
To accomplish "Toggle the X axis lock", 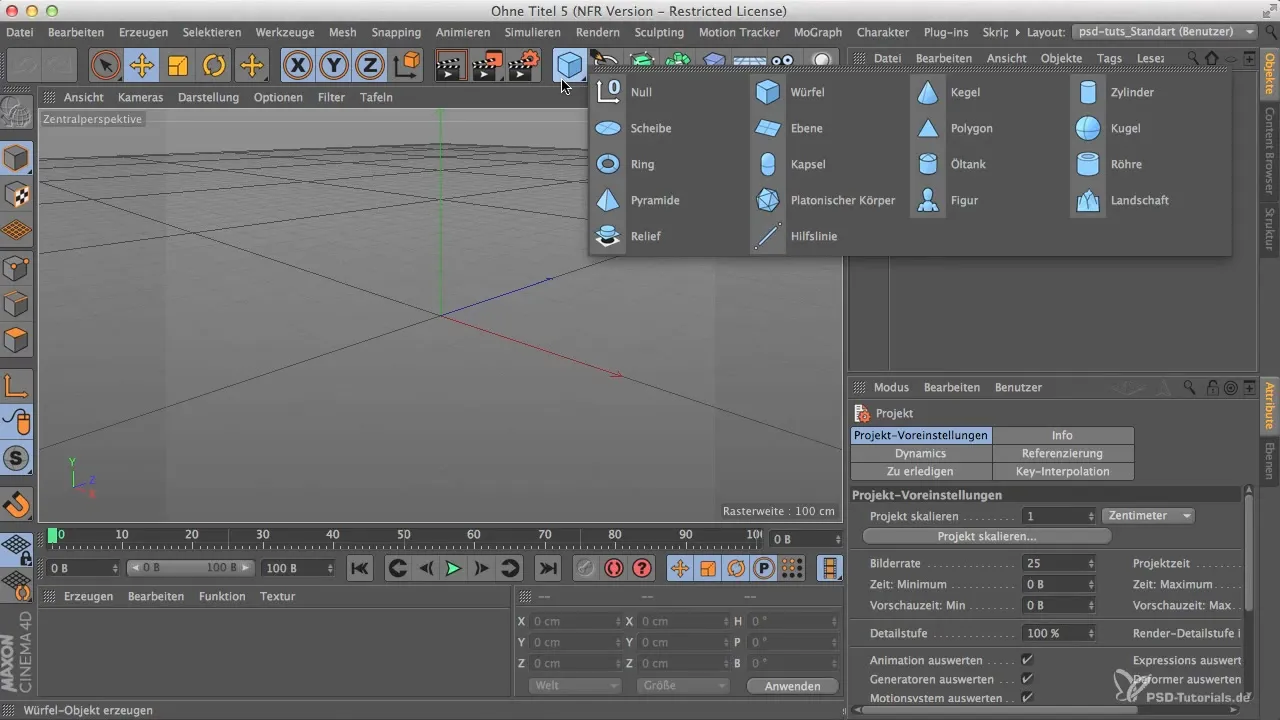I will [297, 66].
